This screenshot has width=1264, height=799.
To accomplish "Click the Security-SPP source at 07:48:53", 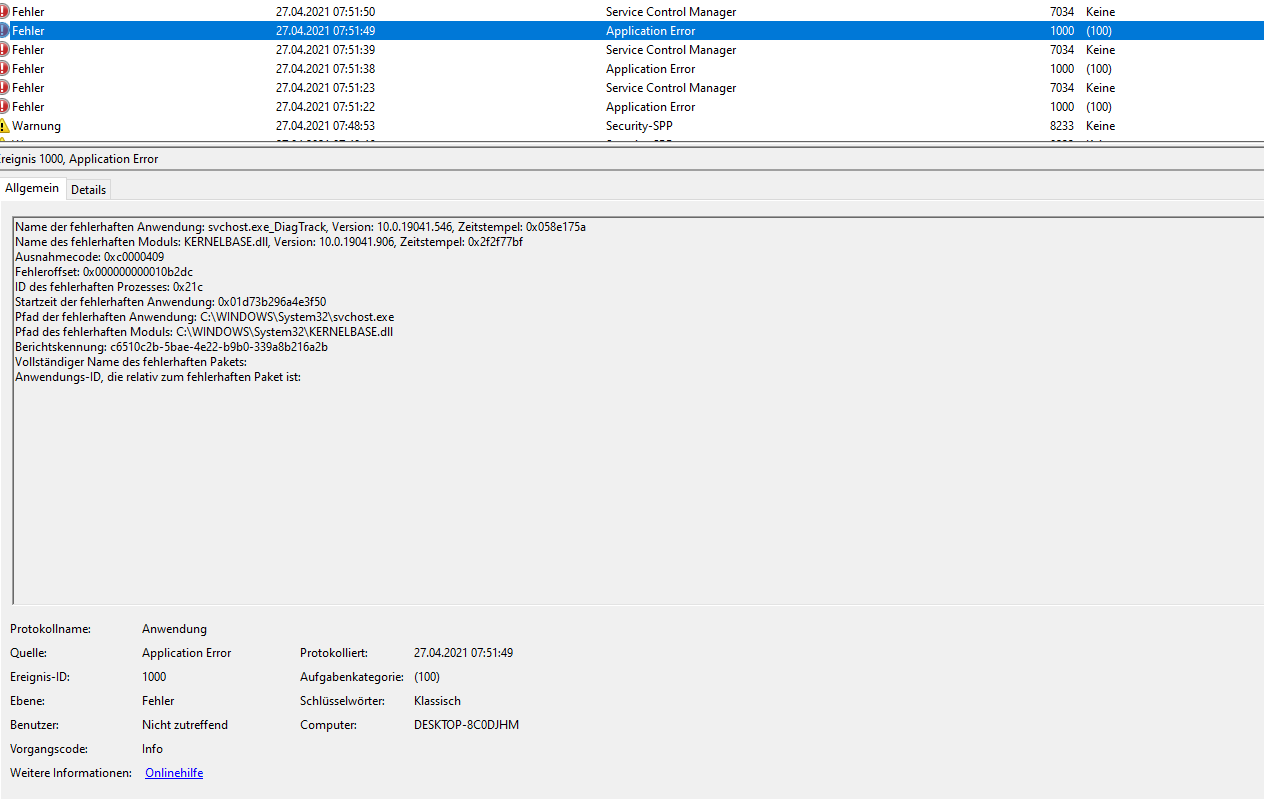I will click(x=638, y=126).
